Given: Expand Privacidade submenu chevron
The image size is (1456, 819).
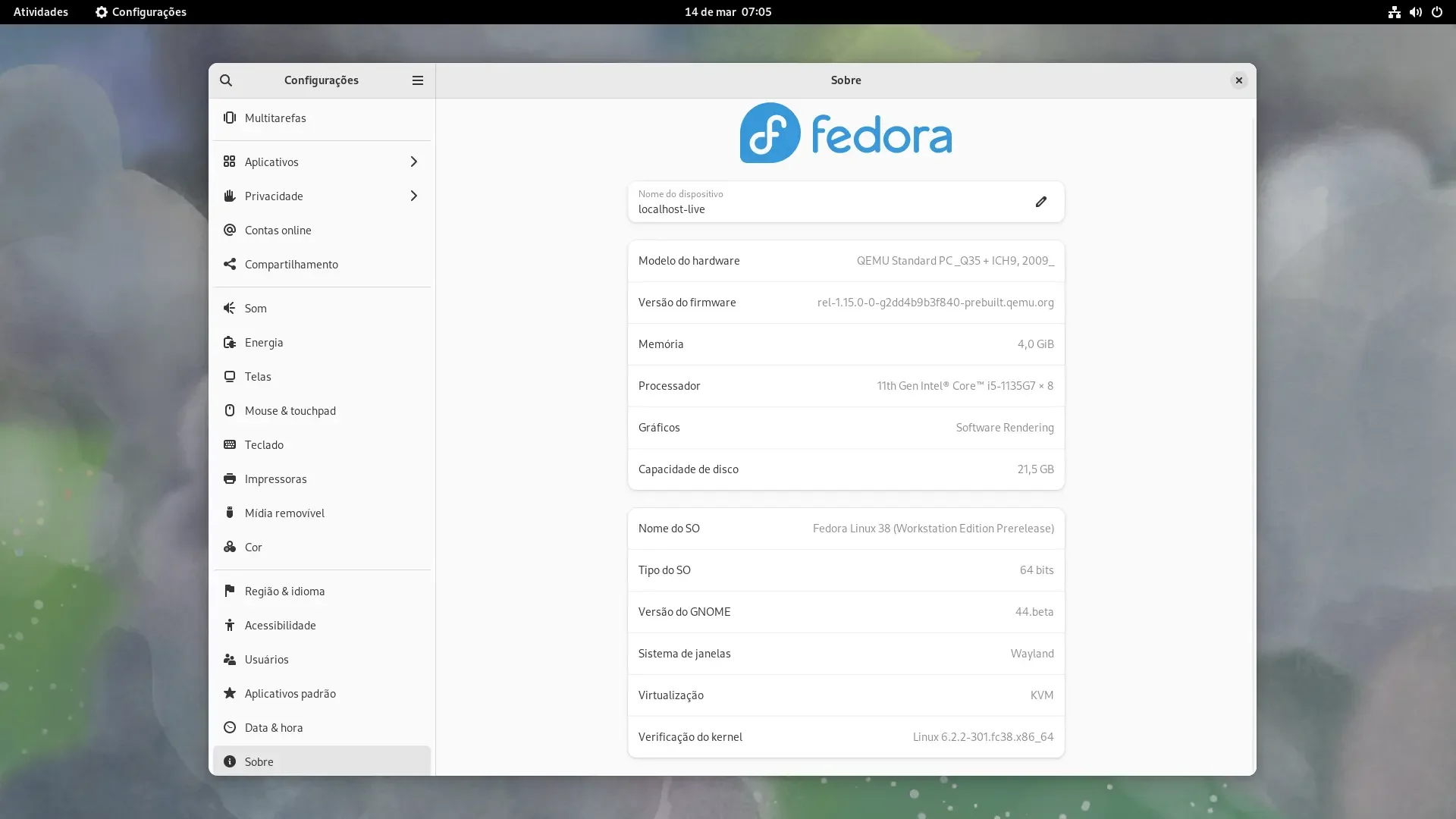Looking at the screenshot, I should (x=413, y=196).
